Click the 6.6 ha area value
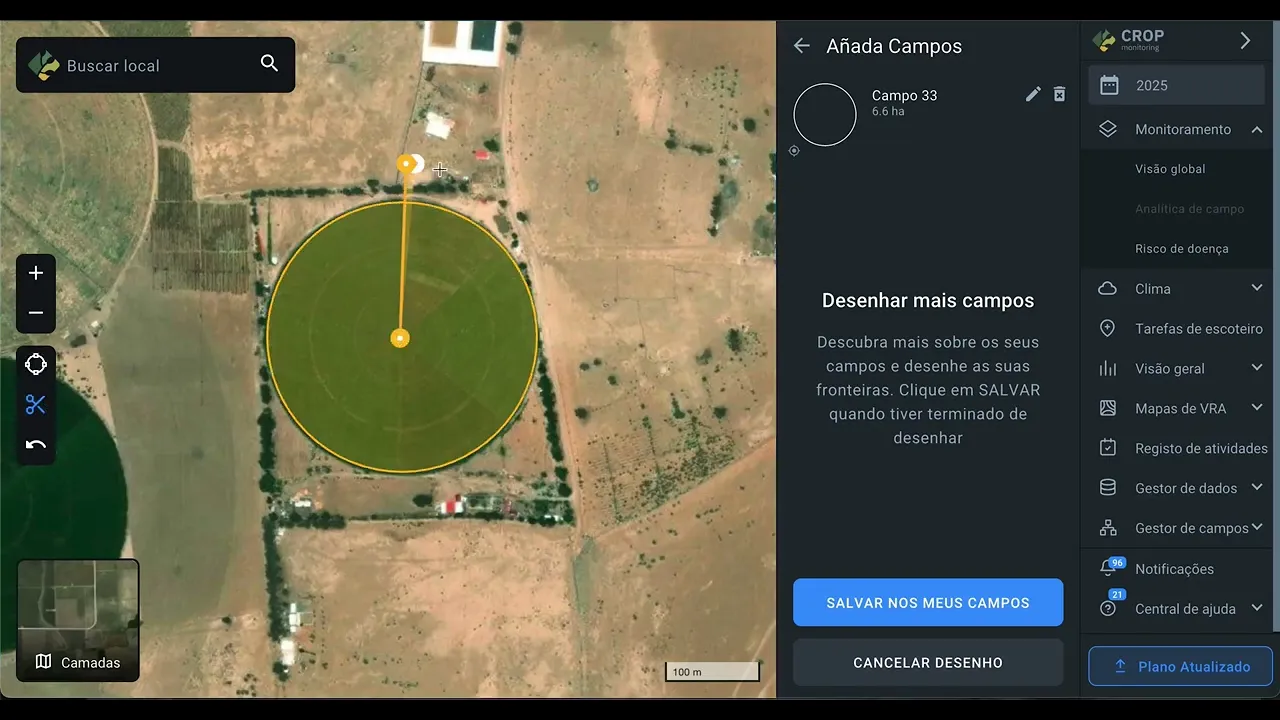Image resolution: width=1280 pixels, height=720 pixels. [x=888, y=112]
